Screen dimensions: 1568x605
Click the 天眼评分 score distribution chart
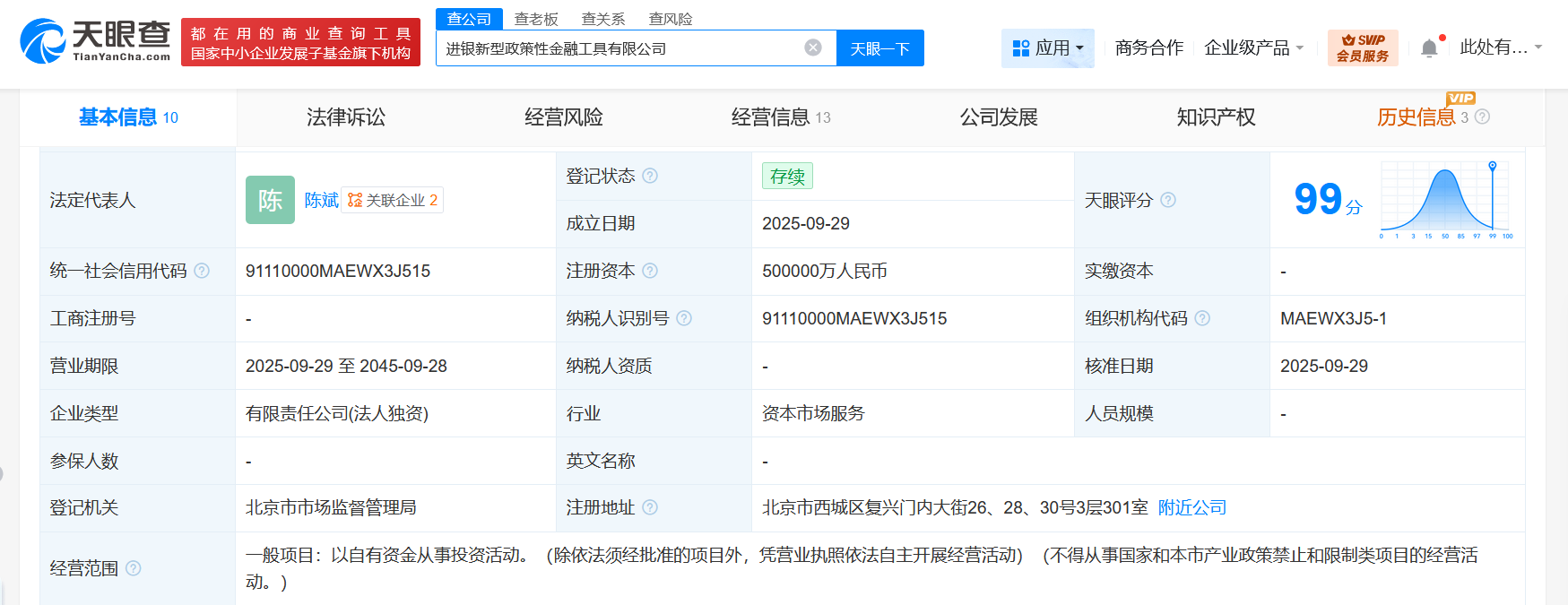(1445, 200)
